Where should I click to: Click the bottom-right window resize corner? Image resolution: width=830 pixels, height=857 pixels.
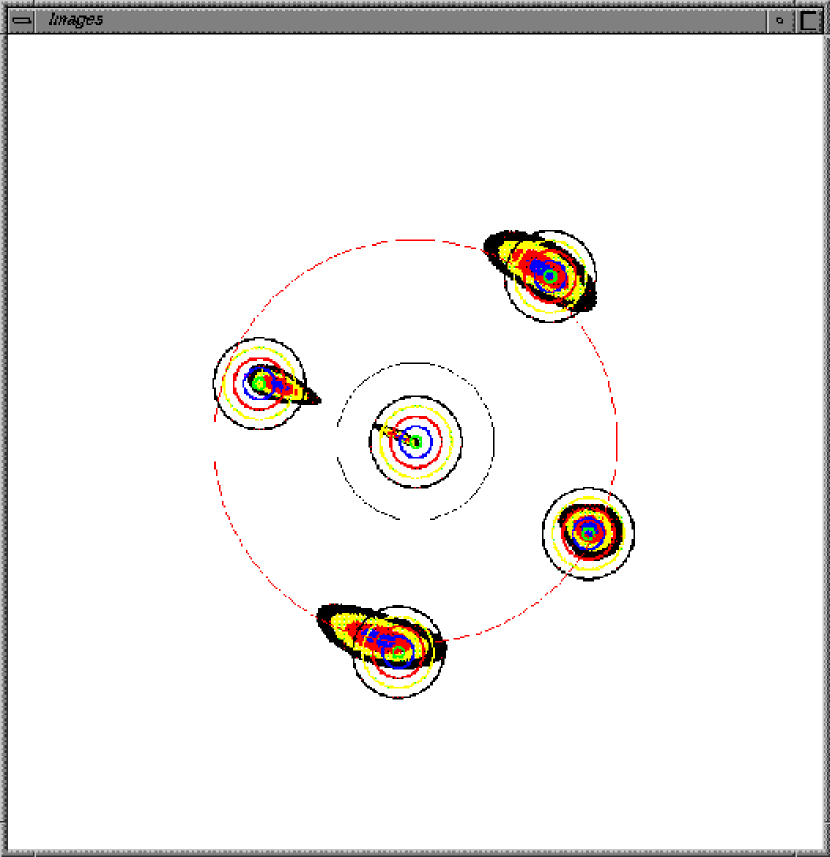pyautogui.click(x=822, y=850)
